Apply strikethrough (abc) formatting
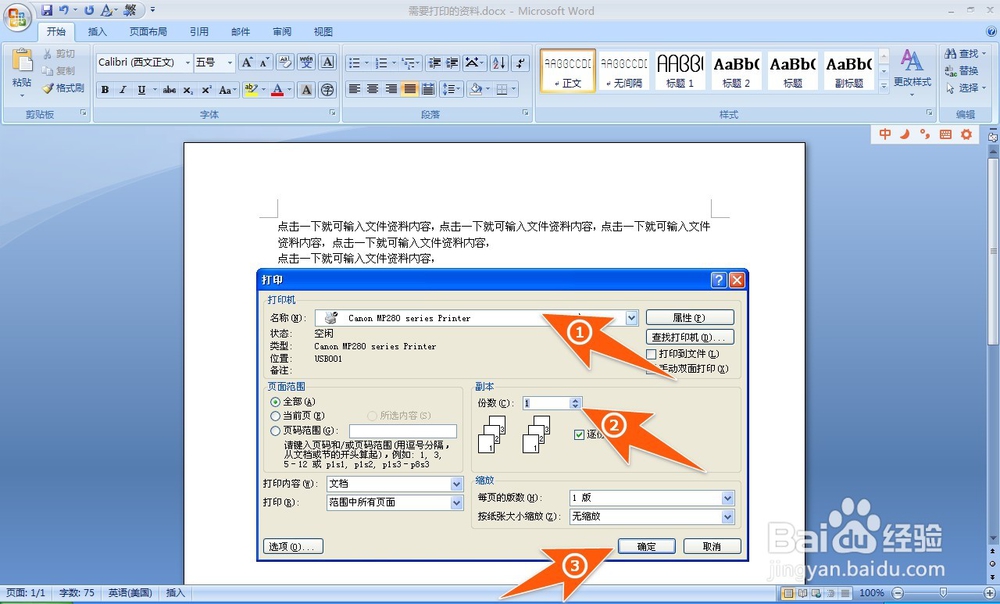 [x=169, y=90]
